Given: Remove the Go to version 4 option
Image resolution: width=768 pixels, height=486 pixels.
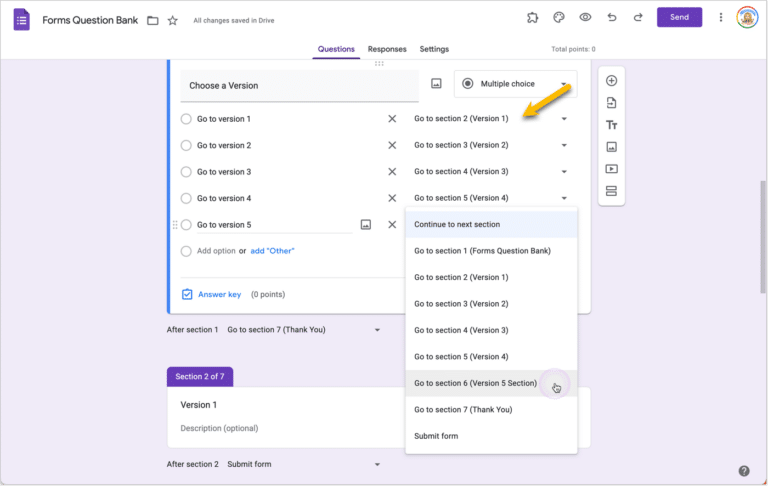Looking at the screenshot, I should (392, 198).
